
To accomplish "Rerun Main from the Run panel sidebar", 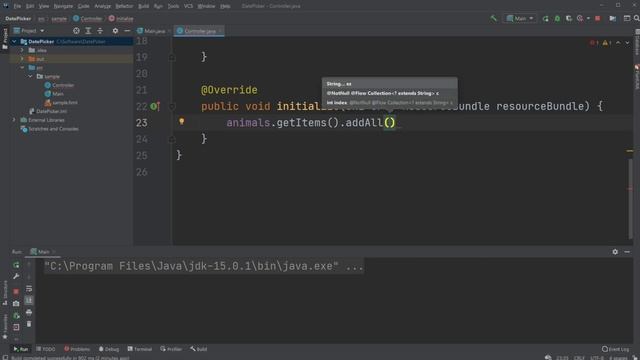I will [16, 265].
